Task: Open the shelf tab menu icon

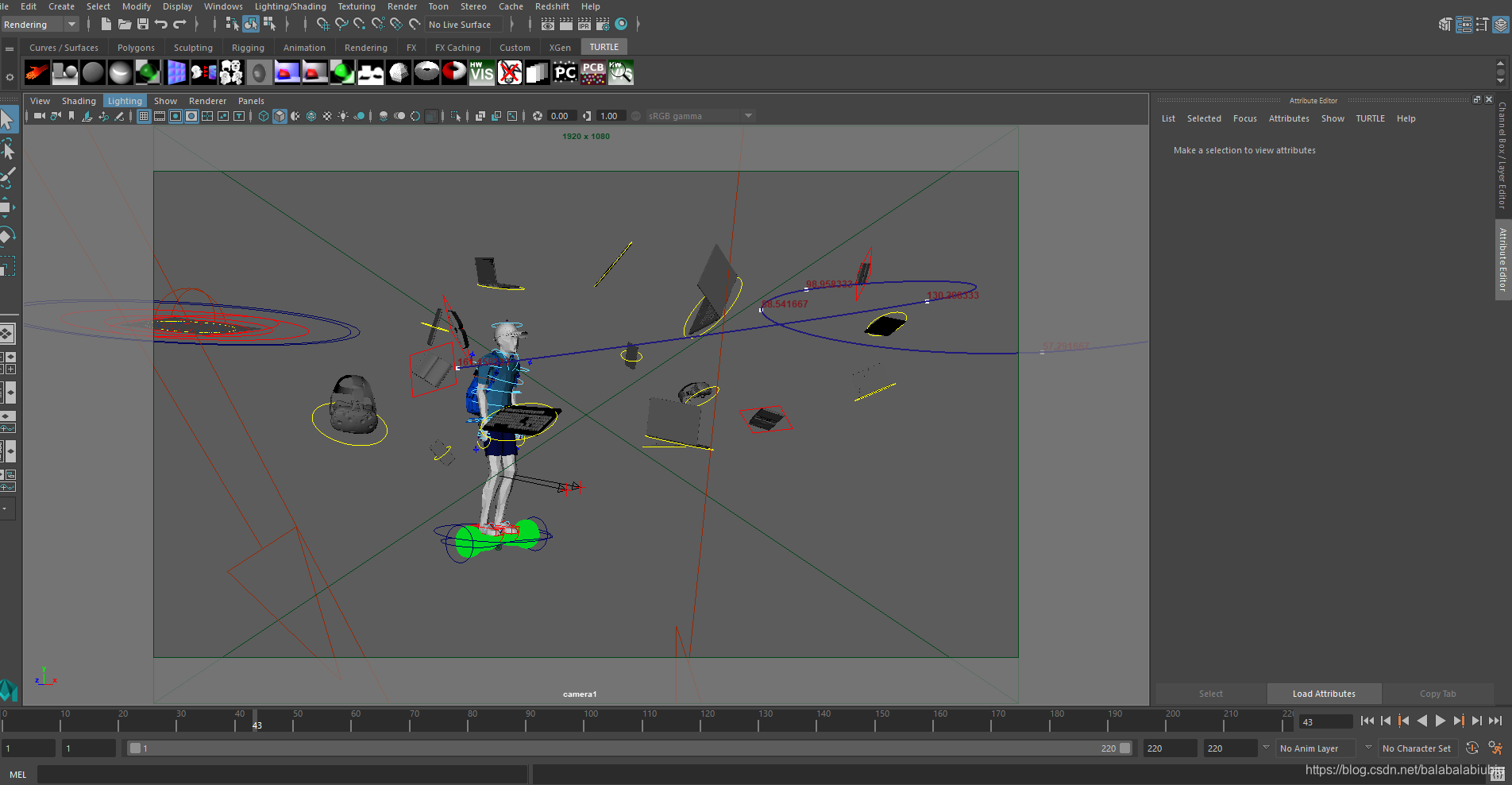Action: pyautogui.click(x=10, y=48)
